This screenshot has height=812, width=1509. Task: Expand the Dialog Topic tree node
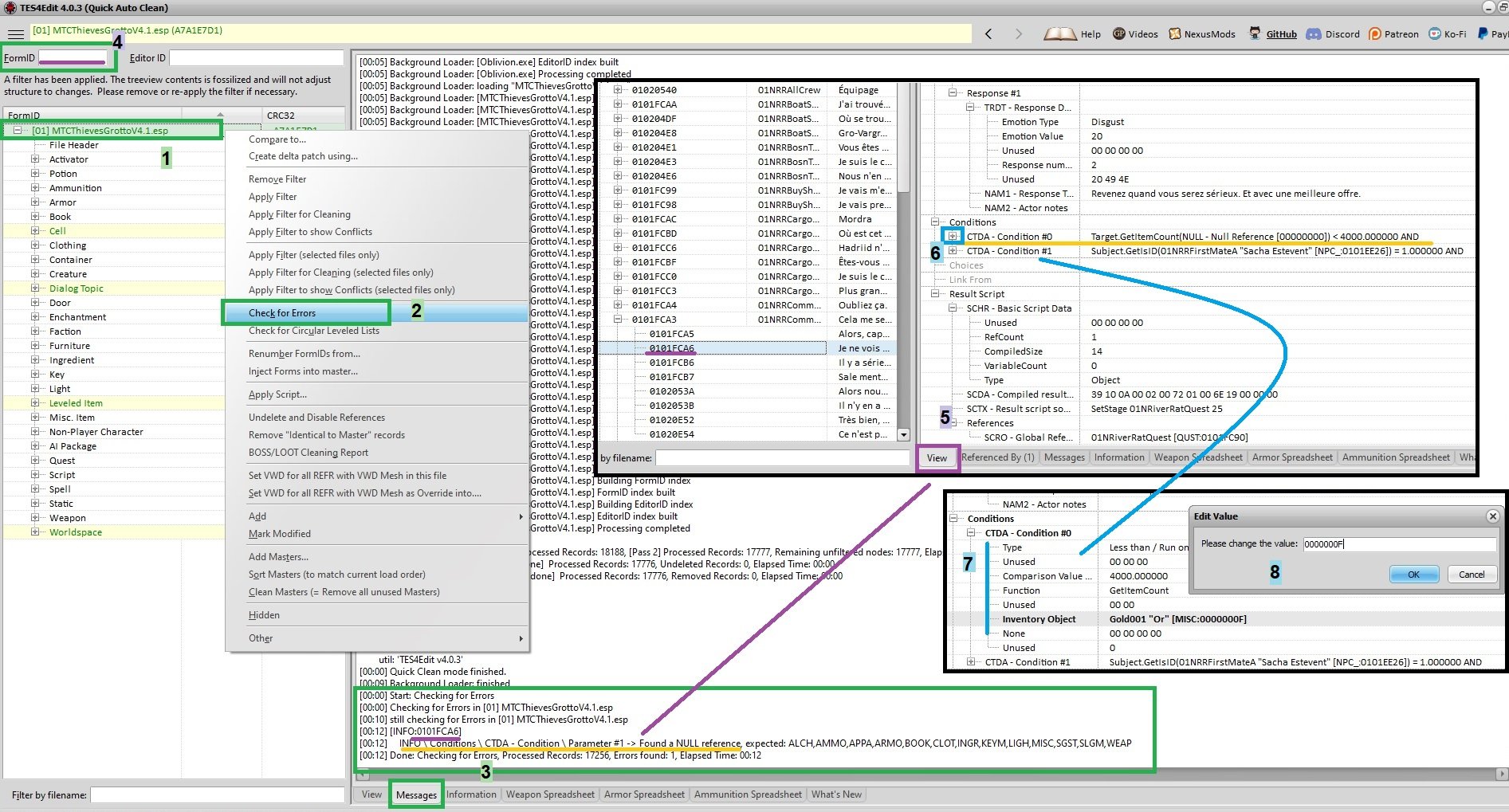35,288
